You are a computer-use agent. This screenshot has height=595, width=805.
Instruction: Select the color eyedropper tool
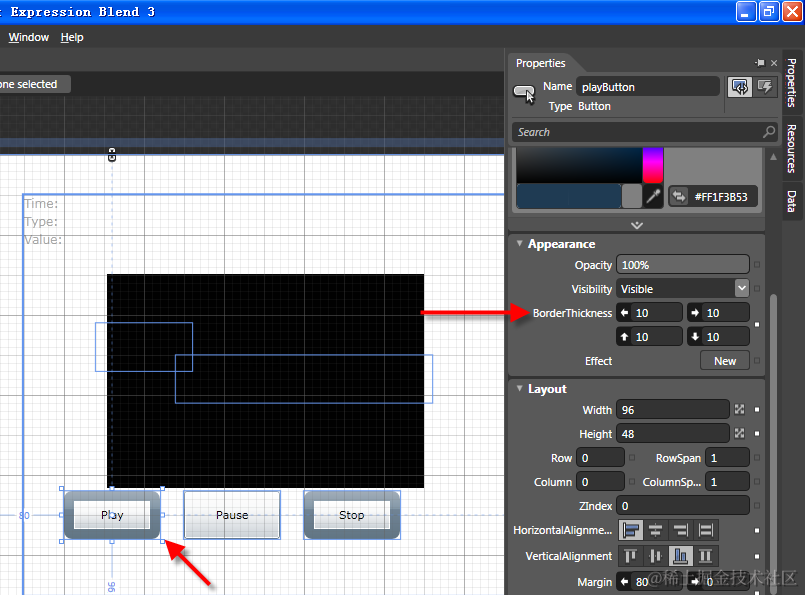pos(653,196)
